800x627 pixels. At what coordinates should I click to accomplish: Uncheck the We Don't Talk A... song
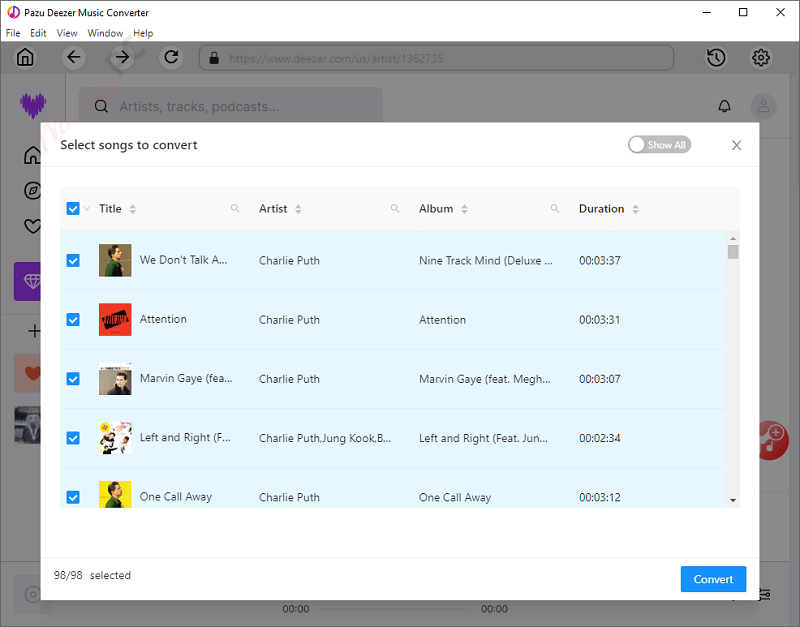[x=73, y=261]
